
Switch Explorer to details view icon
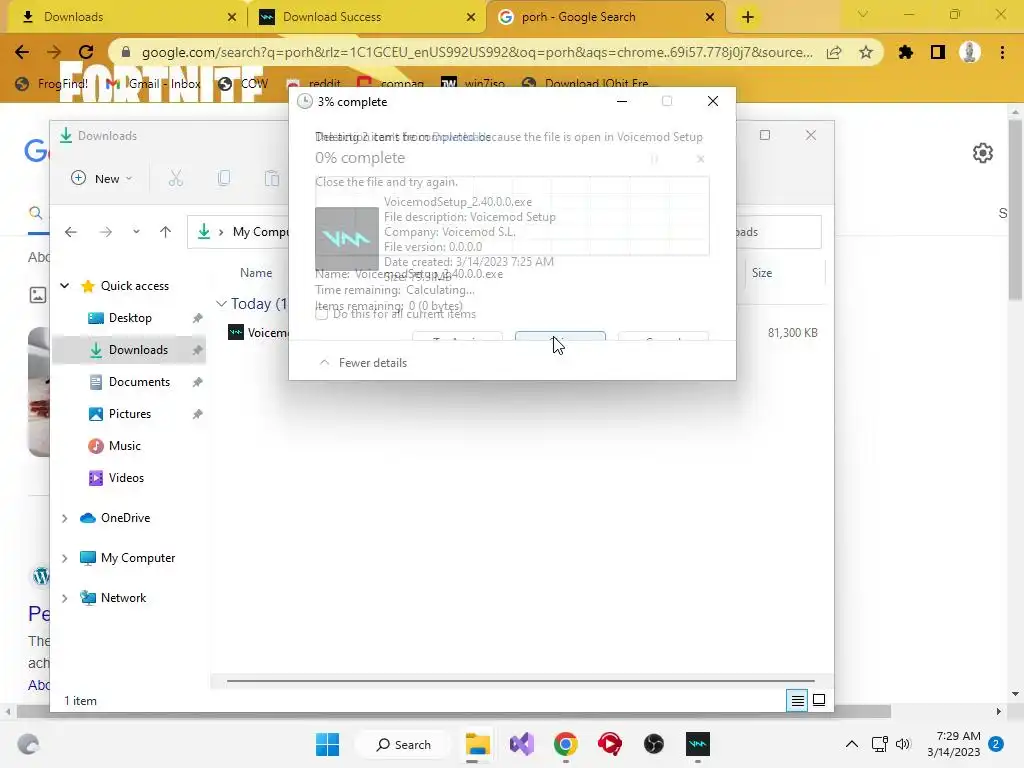tap(797, 701)
